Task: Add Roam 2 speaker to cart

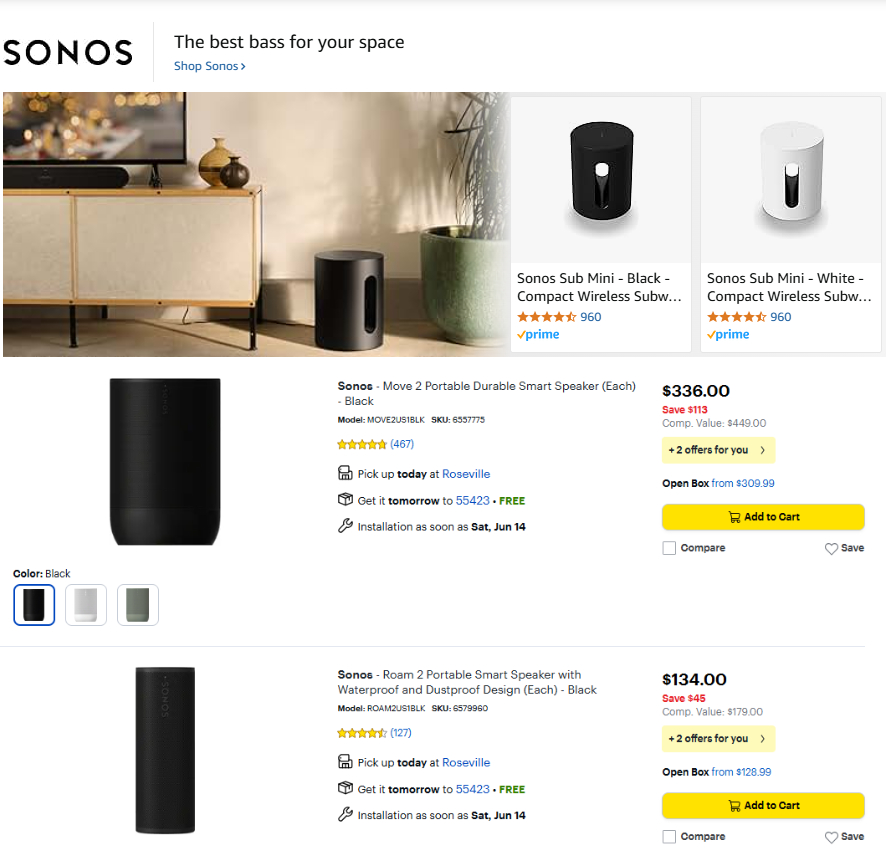Action: point(763,805)
